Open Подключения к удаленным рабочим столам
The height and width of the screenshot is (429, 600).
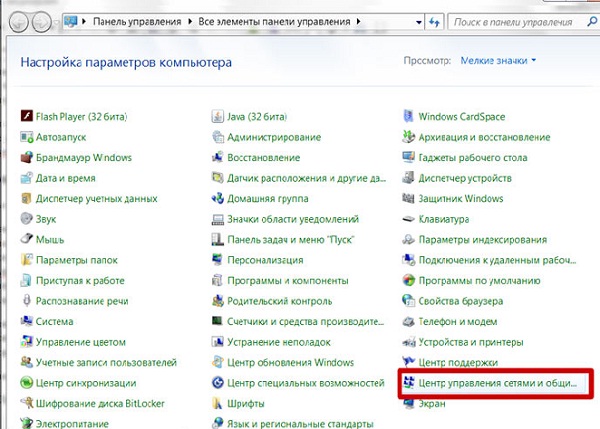[x=497, y=260]
